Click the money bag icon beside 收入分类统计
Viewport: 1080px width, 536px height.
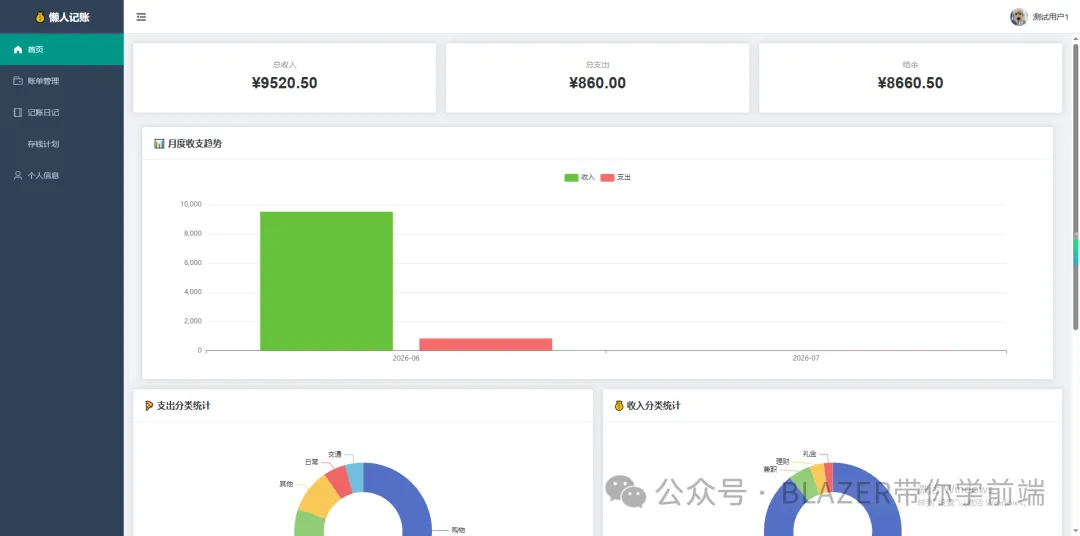point(619,406)
